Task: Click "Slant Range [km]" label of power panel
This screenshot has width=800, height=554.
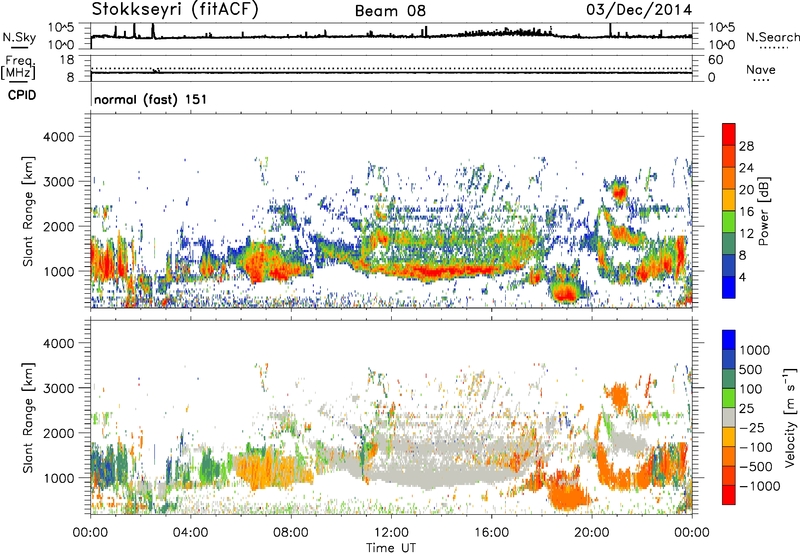Action: click(x=28, y=211)
